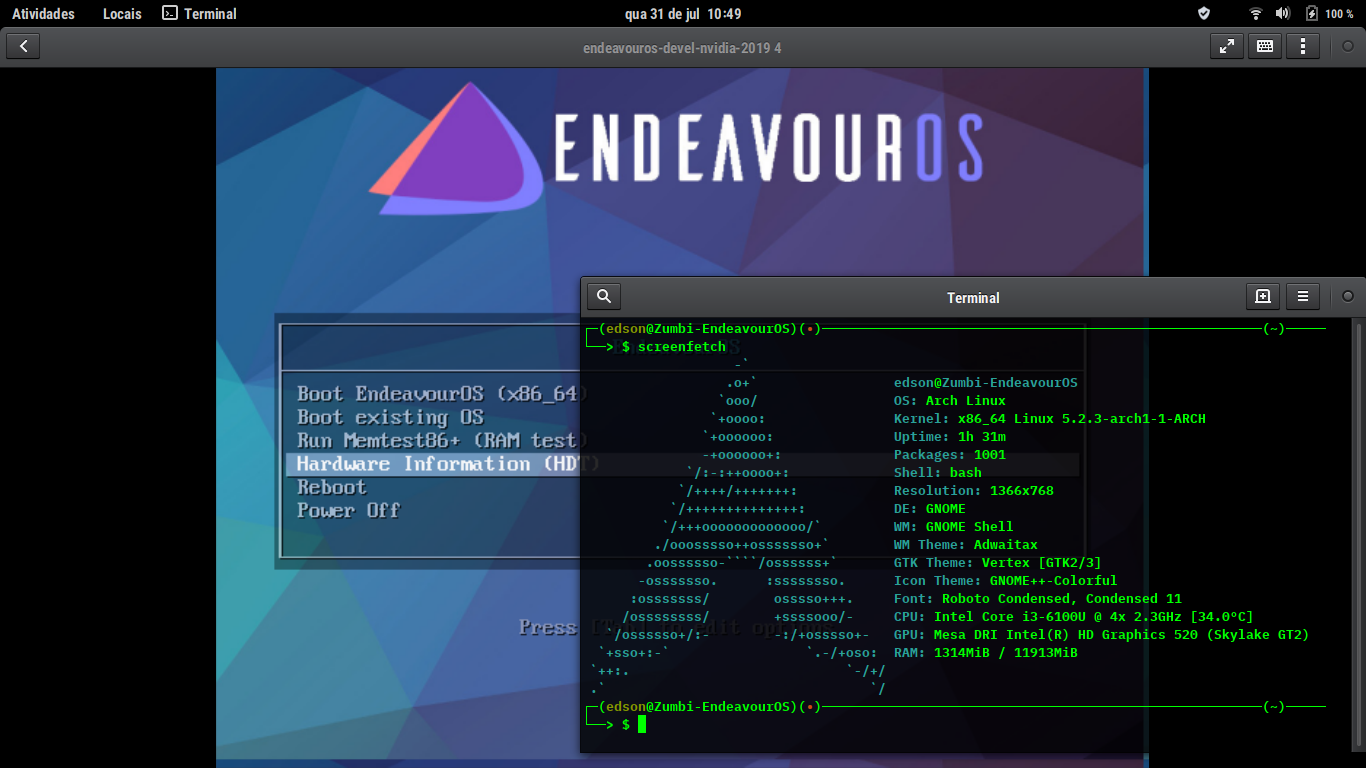Open the Atividades overview
The height and width of the screenshot is (768, 1366).
point(43,14)
